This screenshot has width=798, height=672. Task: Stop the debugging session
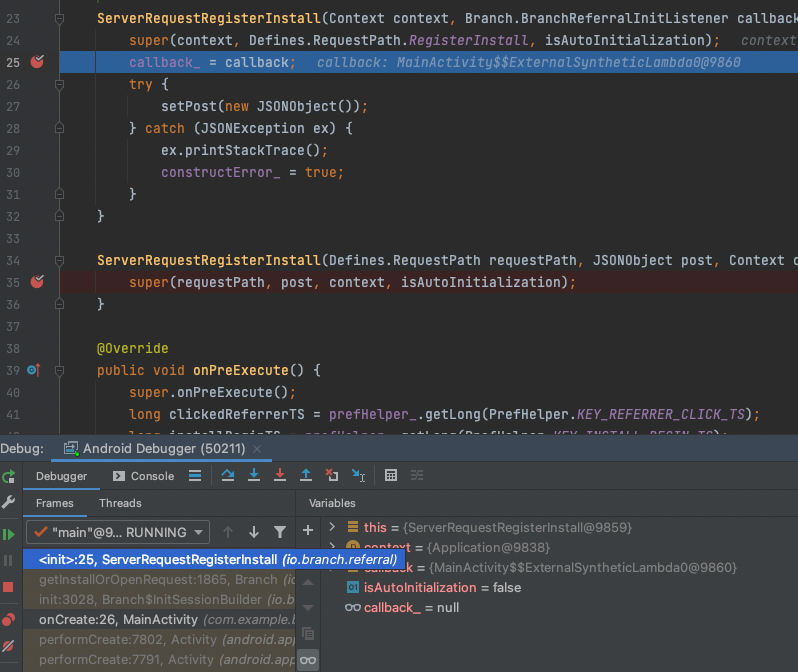[8, 587]
